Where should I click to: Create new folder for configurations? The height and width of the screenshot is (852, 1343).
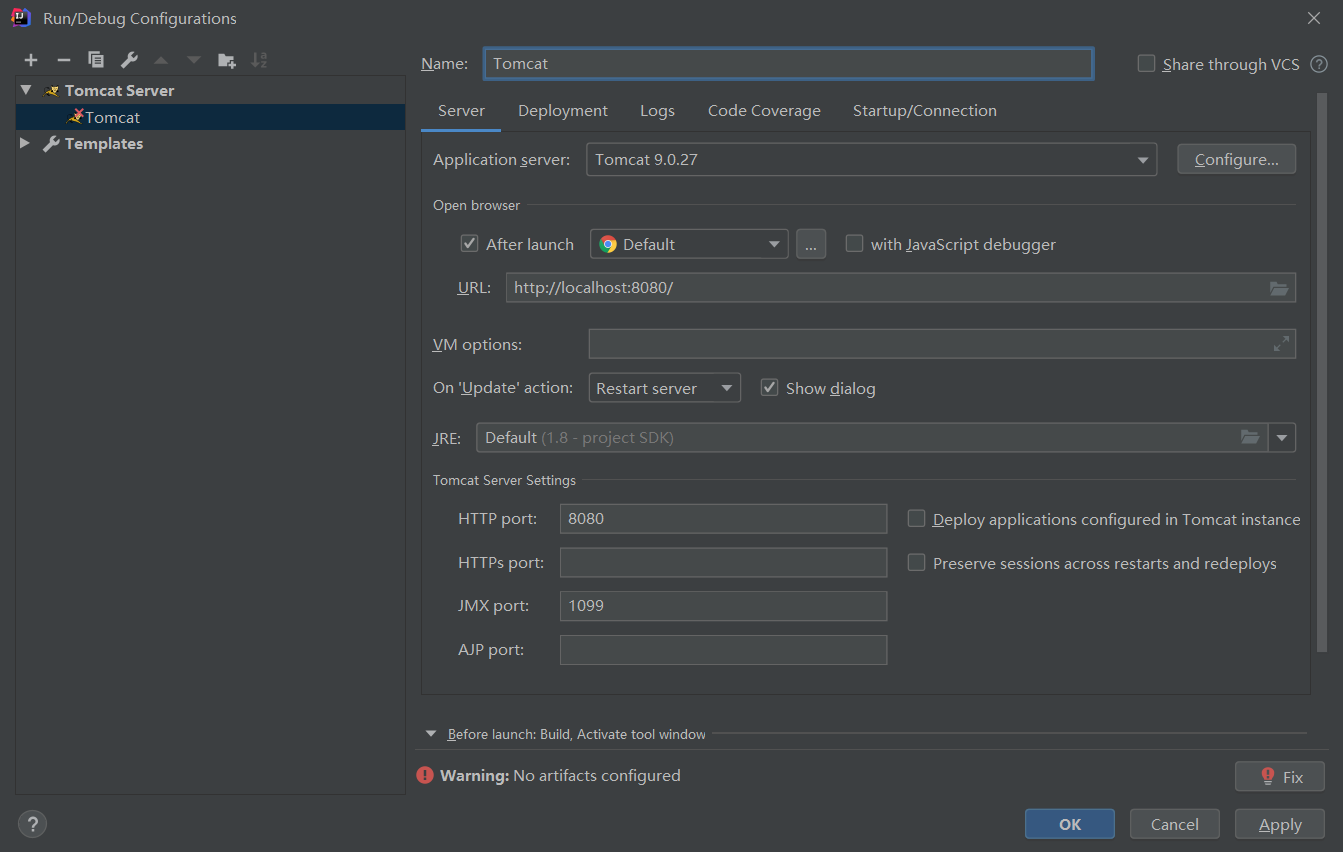pyautogui.click(x=227, y=60)
